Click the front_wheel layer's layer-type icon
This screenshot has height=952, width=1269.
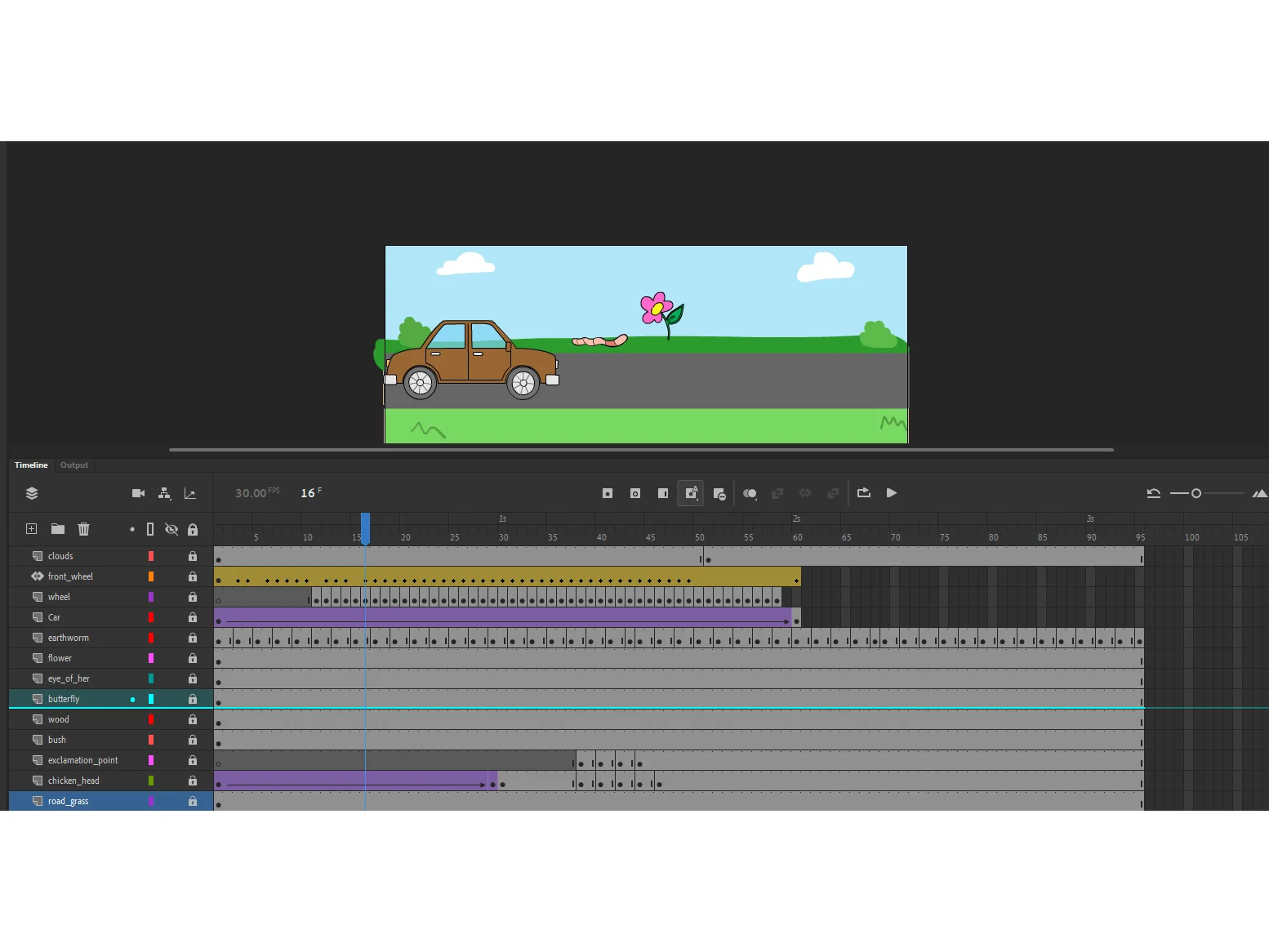(x=38, y=576)
